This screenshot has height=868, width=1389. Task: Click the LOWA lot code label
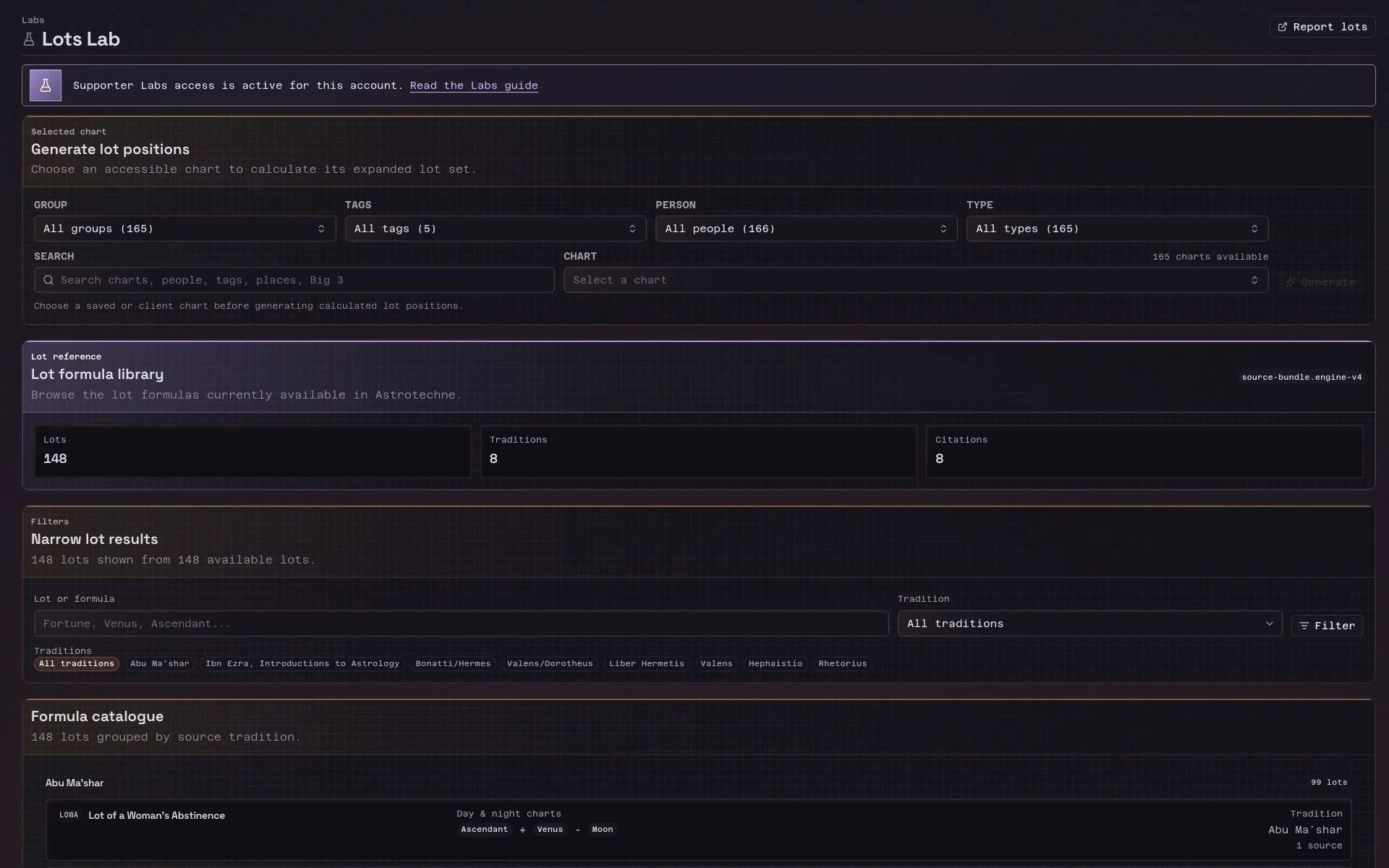[69, 815]
